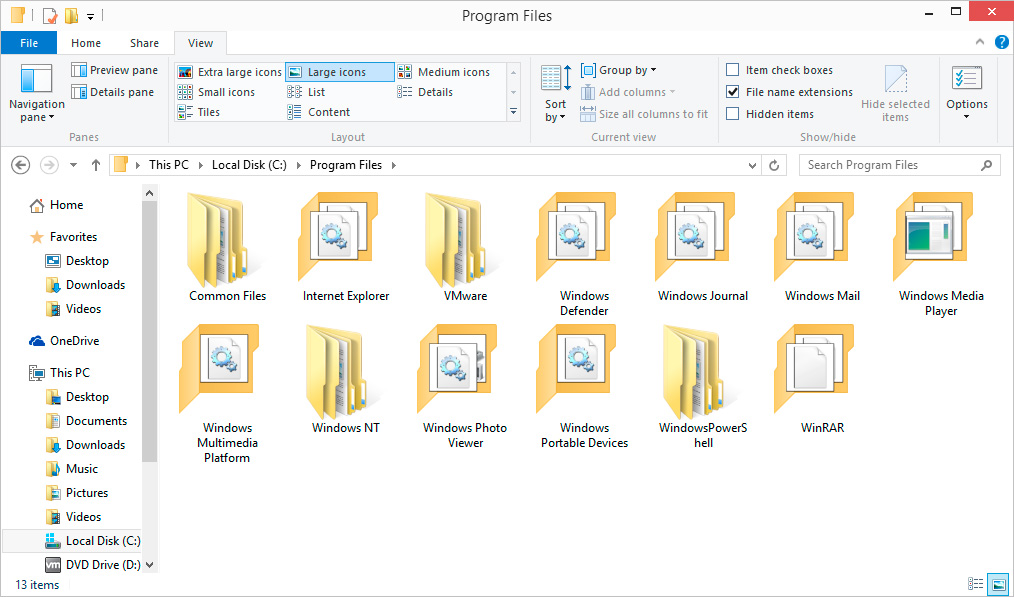Select the WindowsPowerShell folder
The height and width of the screenshot is (597, 1014).
coord(703,387)
